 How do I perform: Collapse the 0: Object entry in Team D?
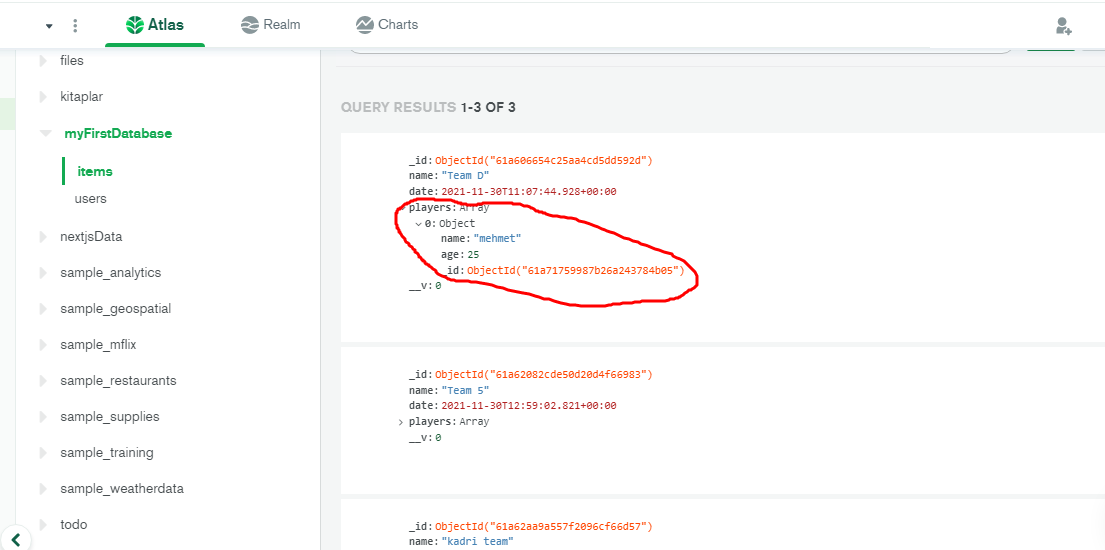pos(419,224)
